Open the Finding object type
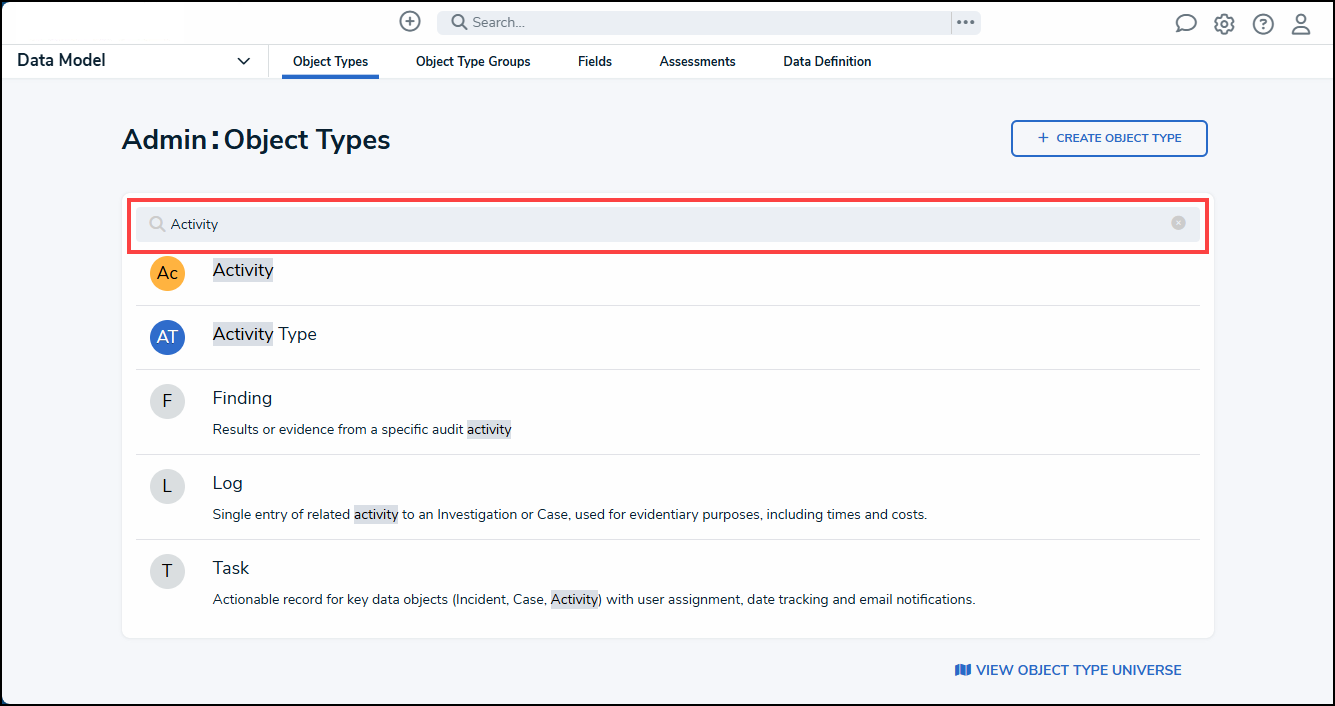The image size is (1335, 706). tap(242, 398)
